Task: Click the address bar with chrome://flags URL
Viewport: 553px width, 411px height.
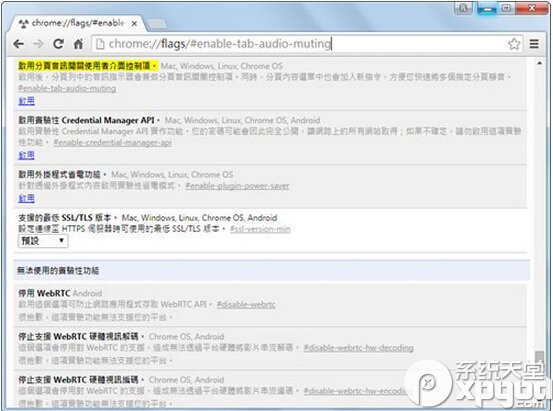Action: (x=306, y=44)
